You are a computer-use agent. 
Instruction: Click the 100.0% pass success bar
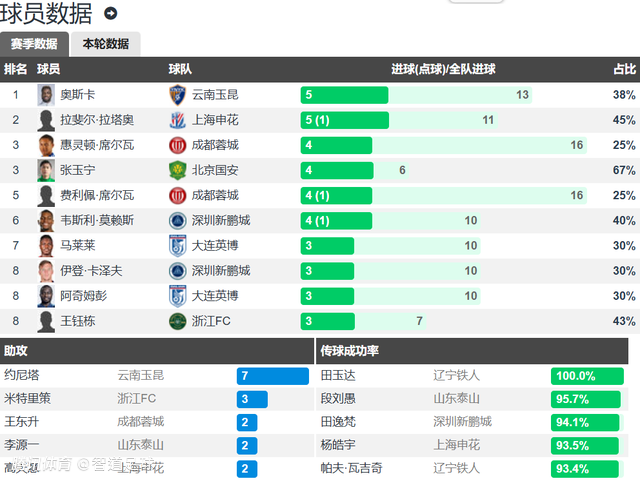[587, 376]
